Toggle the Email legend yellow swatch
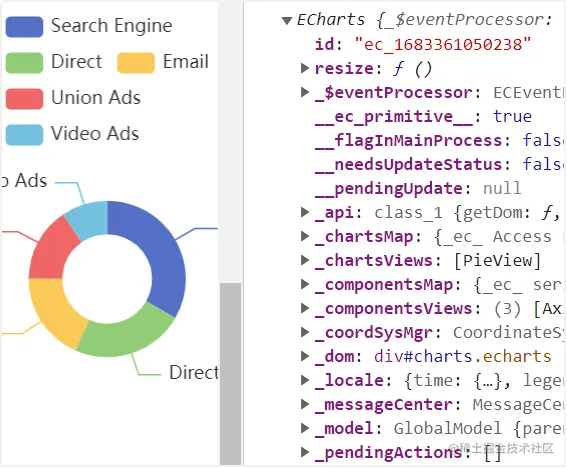This screenshot has height=468, width=567. pyautogui.click(x=136, y=63)
